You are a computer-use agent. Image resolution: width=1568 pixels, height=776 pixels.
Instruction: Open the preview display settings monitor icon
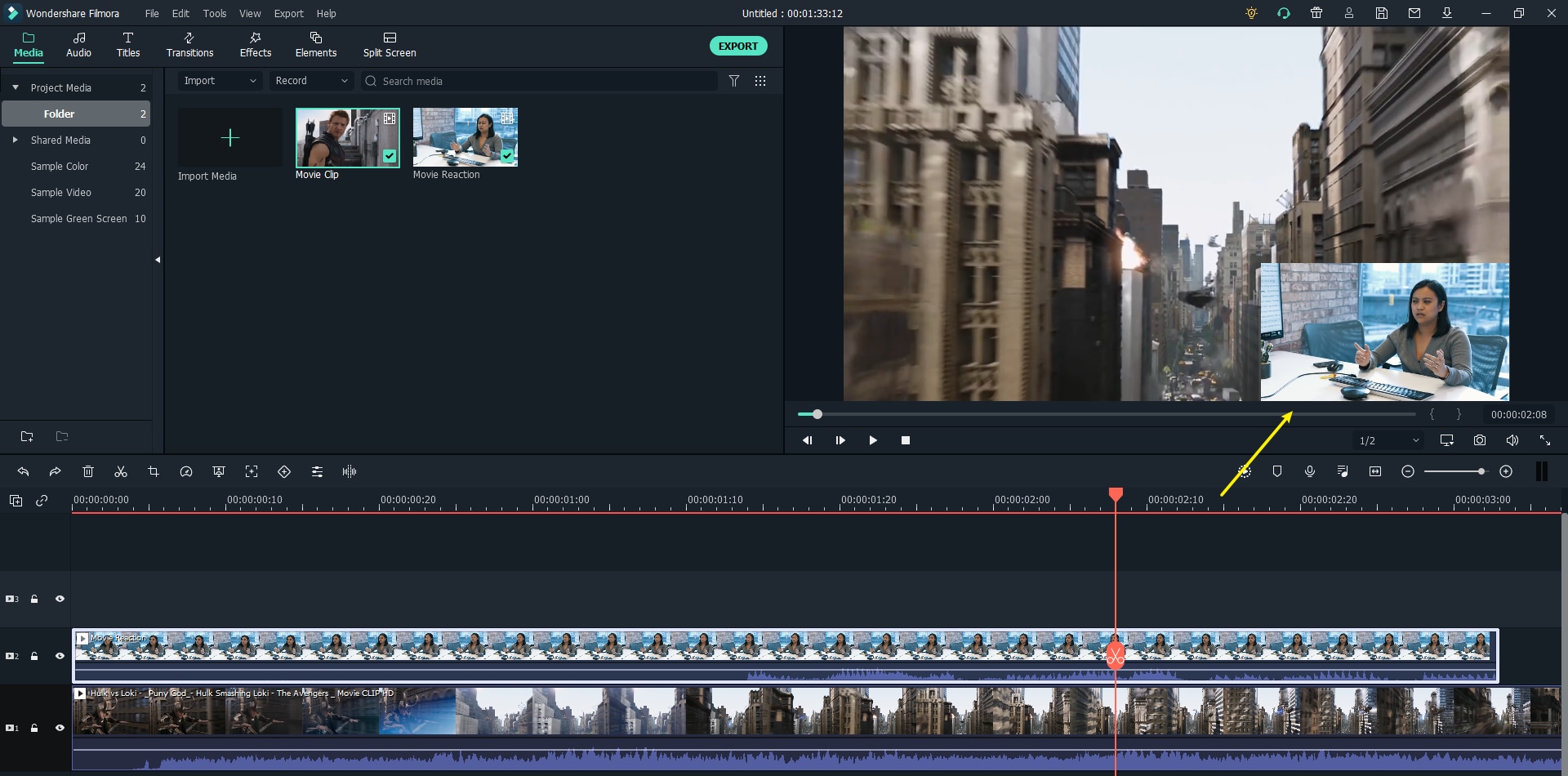[x=1447, y=440]
